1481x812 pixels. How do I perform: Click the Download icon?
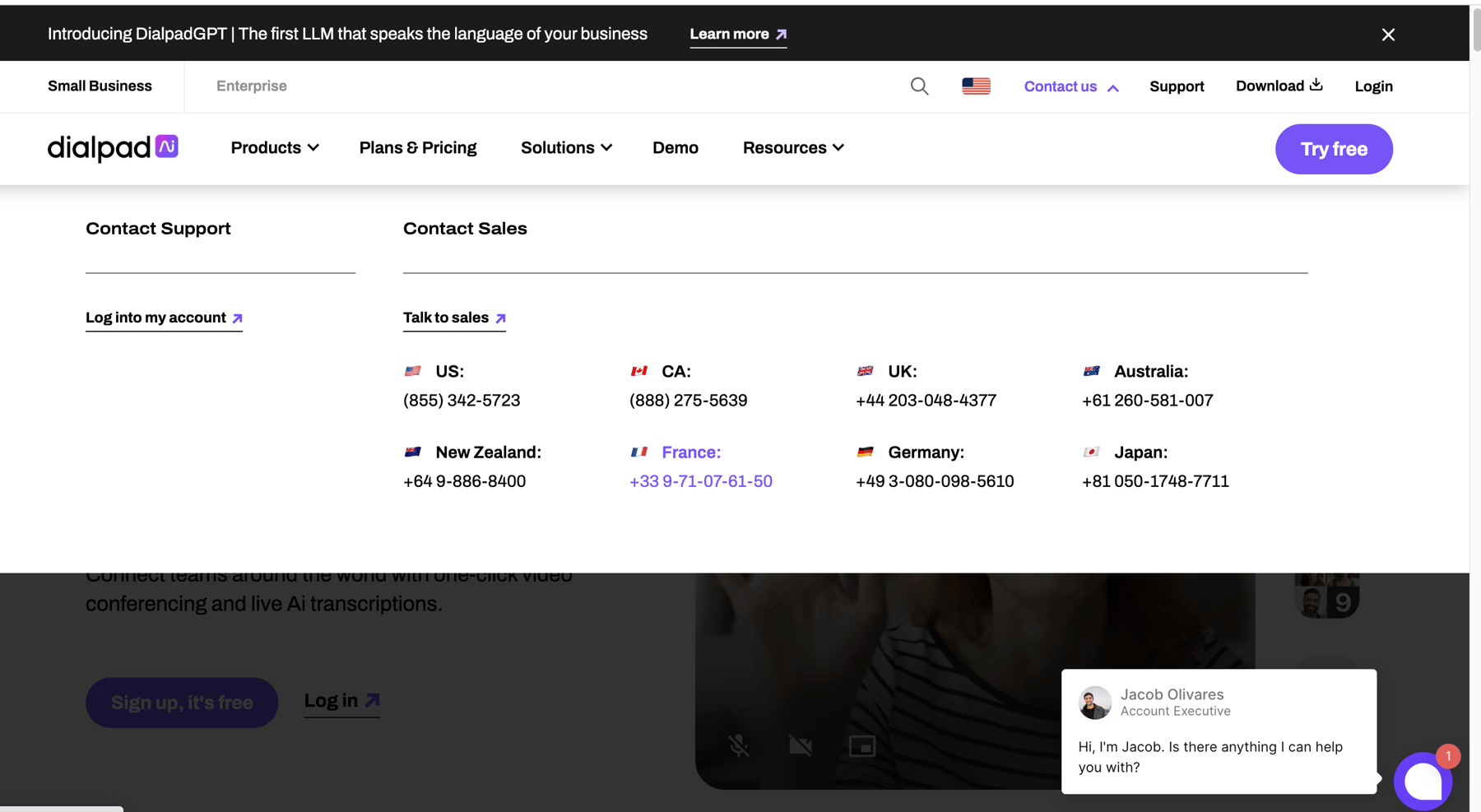pos(1316,84)
